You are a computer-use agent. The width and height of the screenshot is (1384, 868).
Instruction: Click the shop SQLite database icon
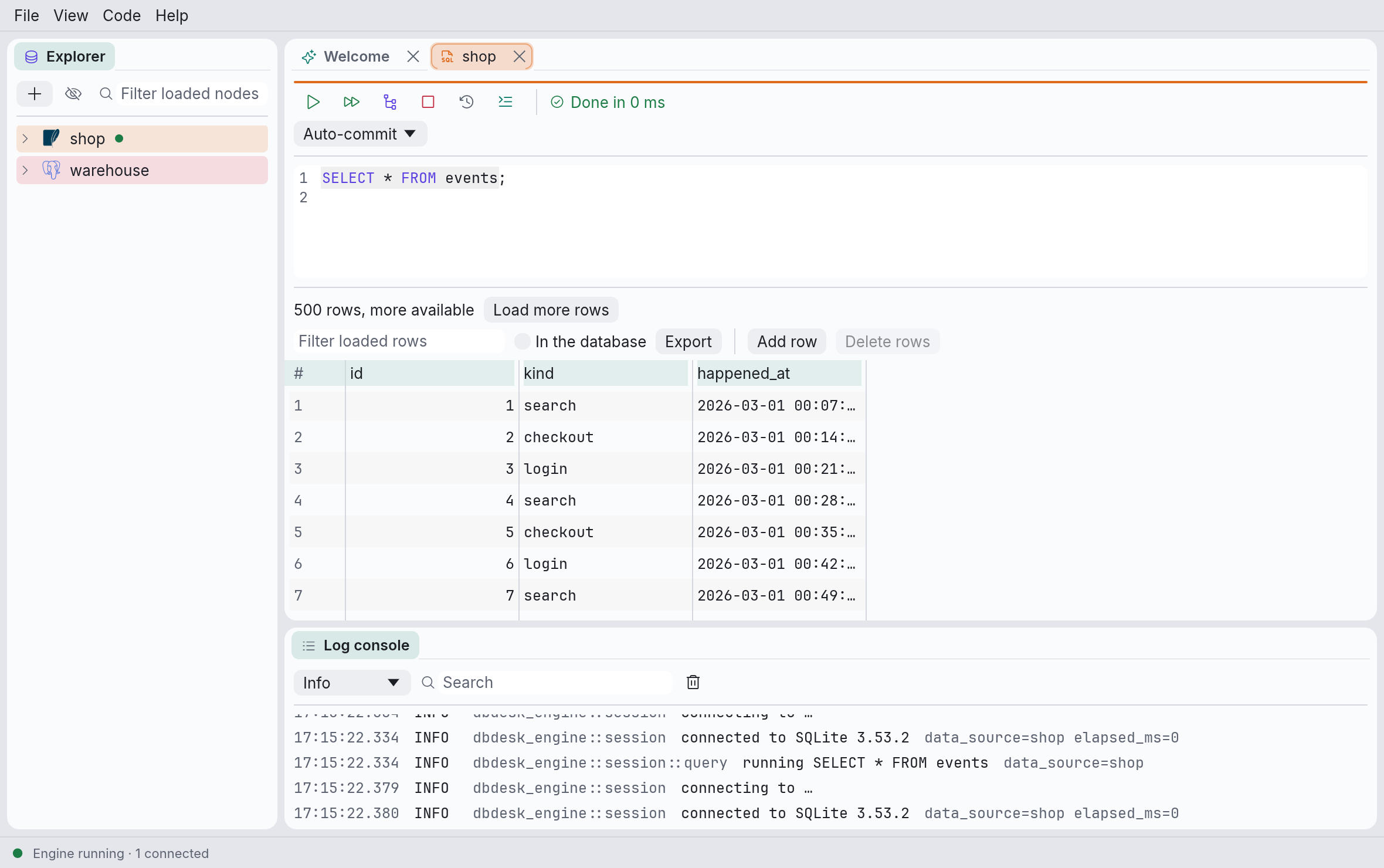click(x=52, y=138)
